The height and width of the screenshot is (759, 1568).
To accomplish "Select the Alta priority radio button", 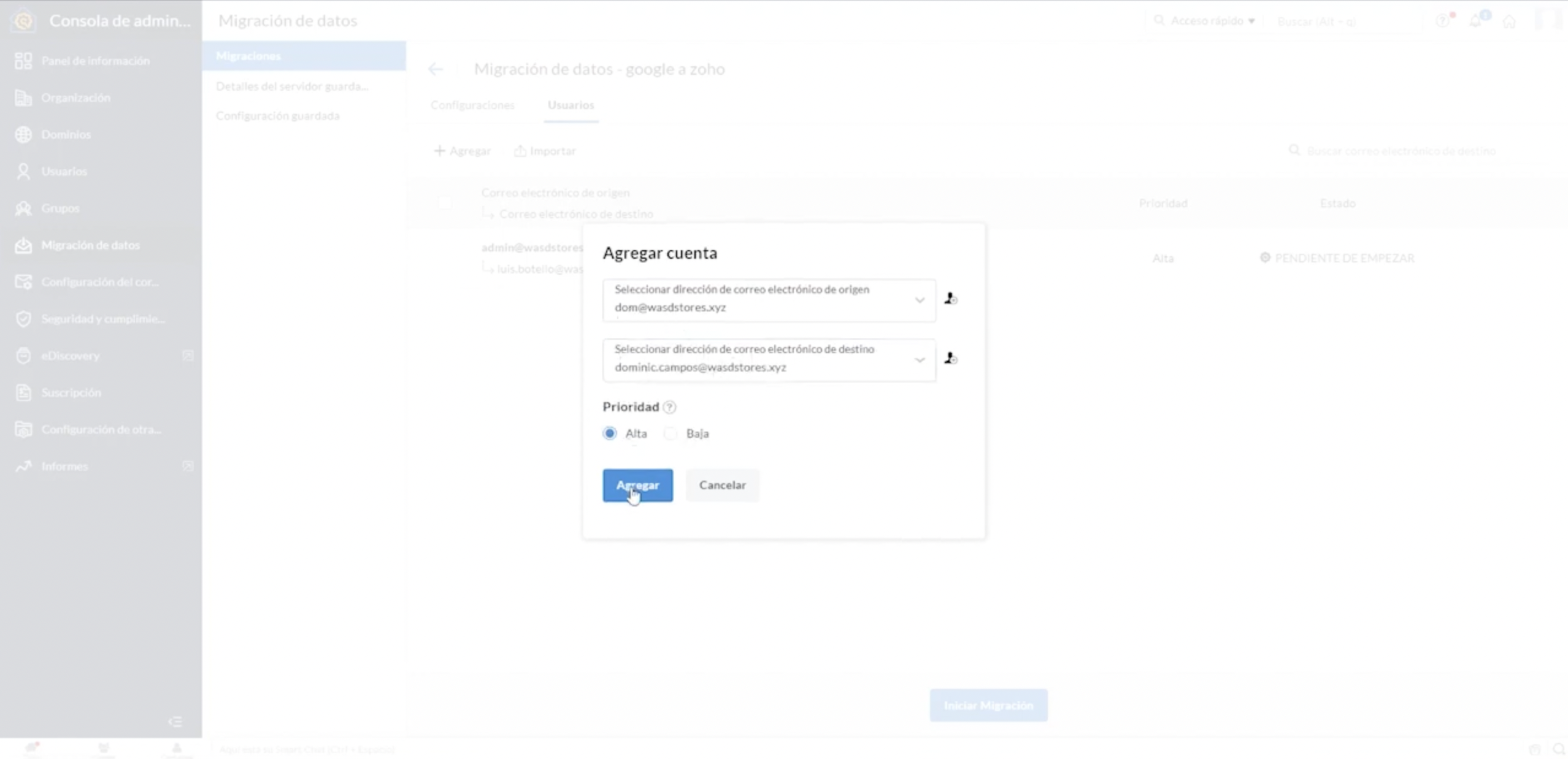I will coord(609,433).
